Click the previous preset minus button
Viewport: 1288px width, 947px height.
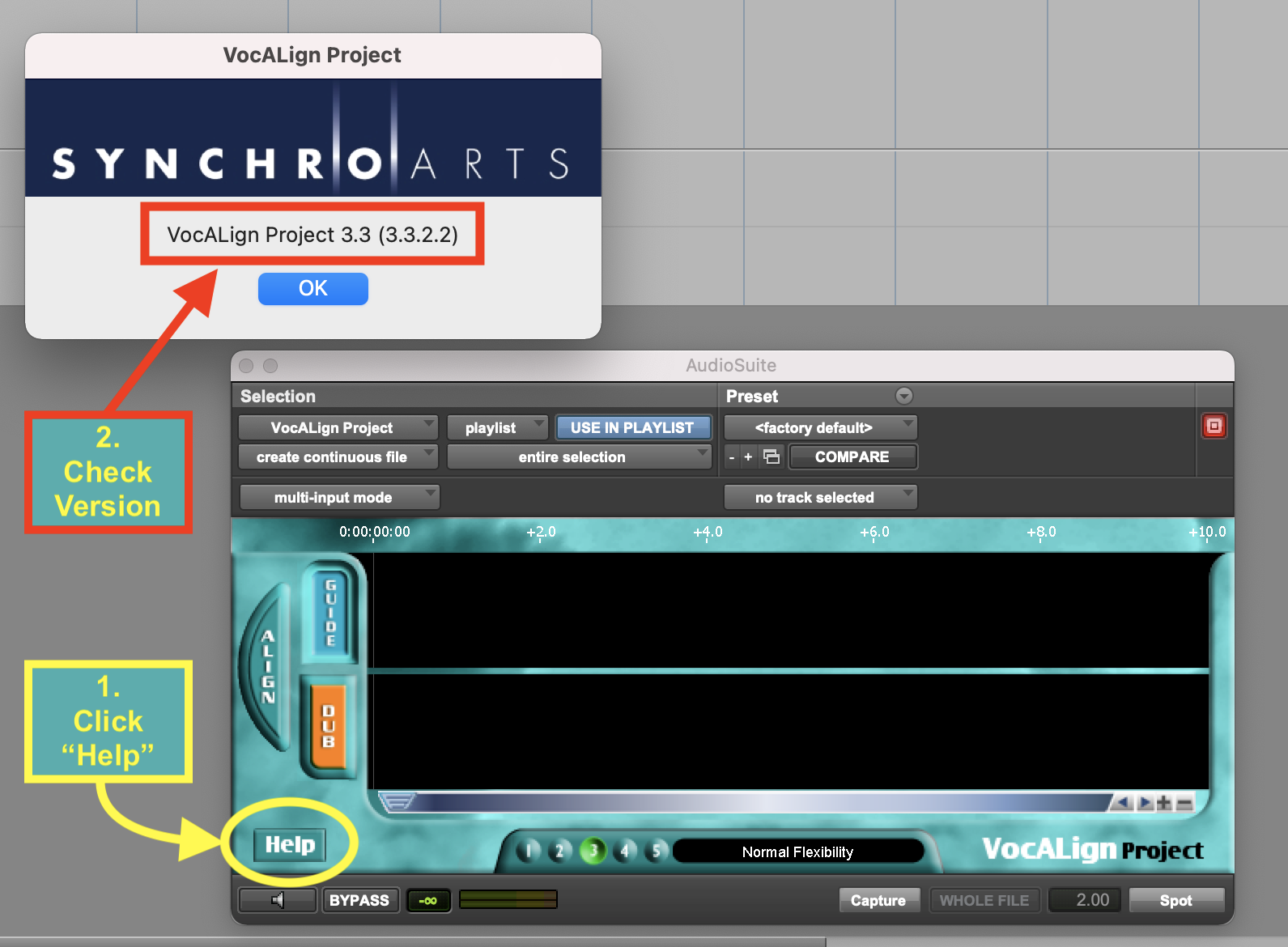(x=732, y=457)
